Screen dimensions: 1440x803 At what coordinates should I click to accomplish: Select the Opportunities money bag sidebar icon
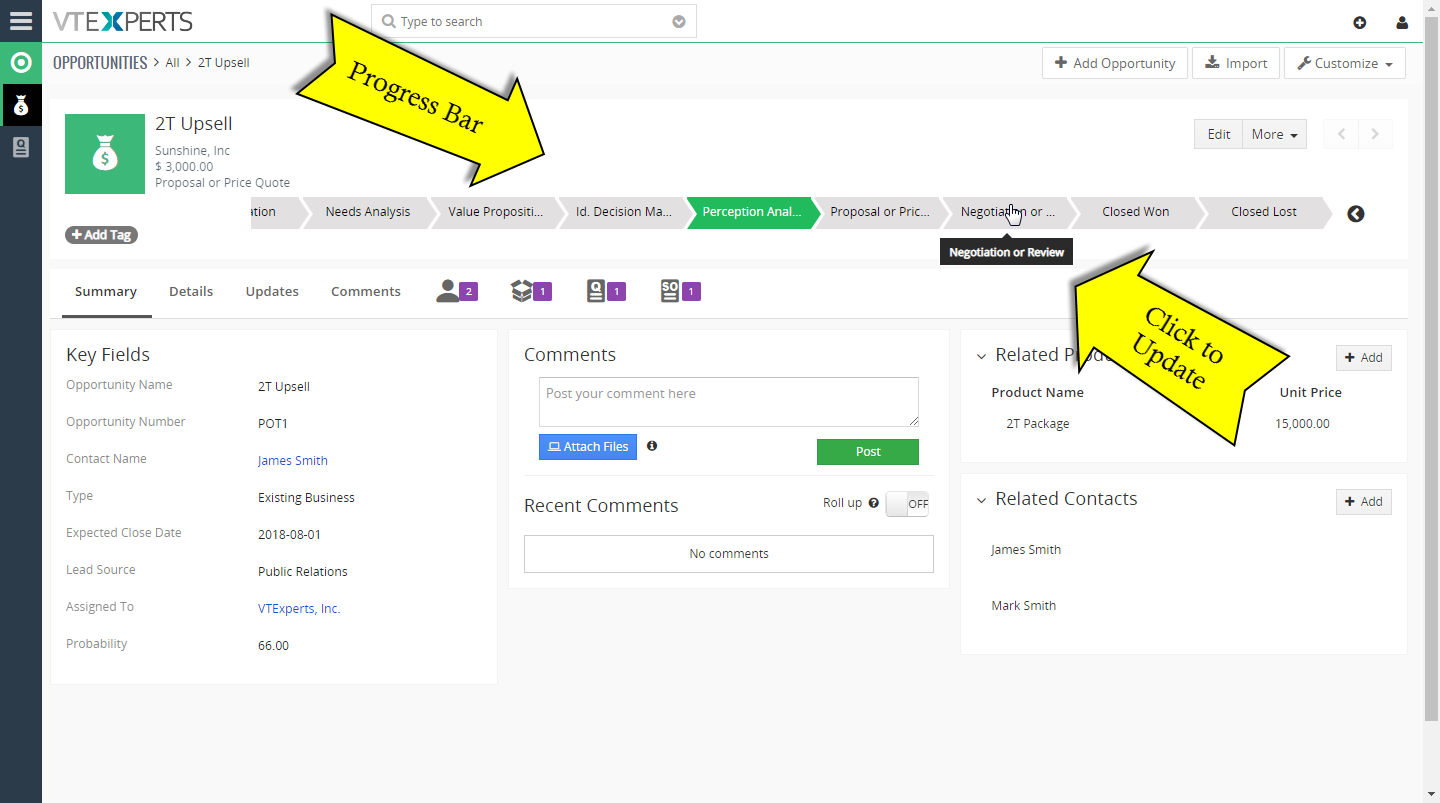click(x=21, y=105)
